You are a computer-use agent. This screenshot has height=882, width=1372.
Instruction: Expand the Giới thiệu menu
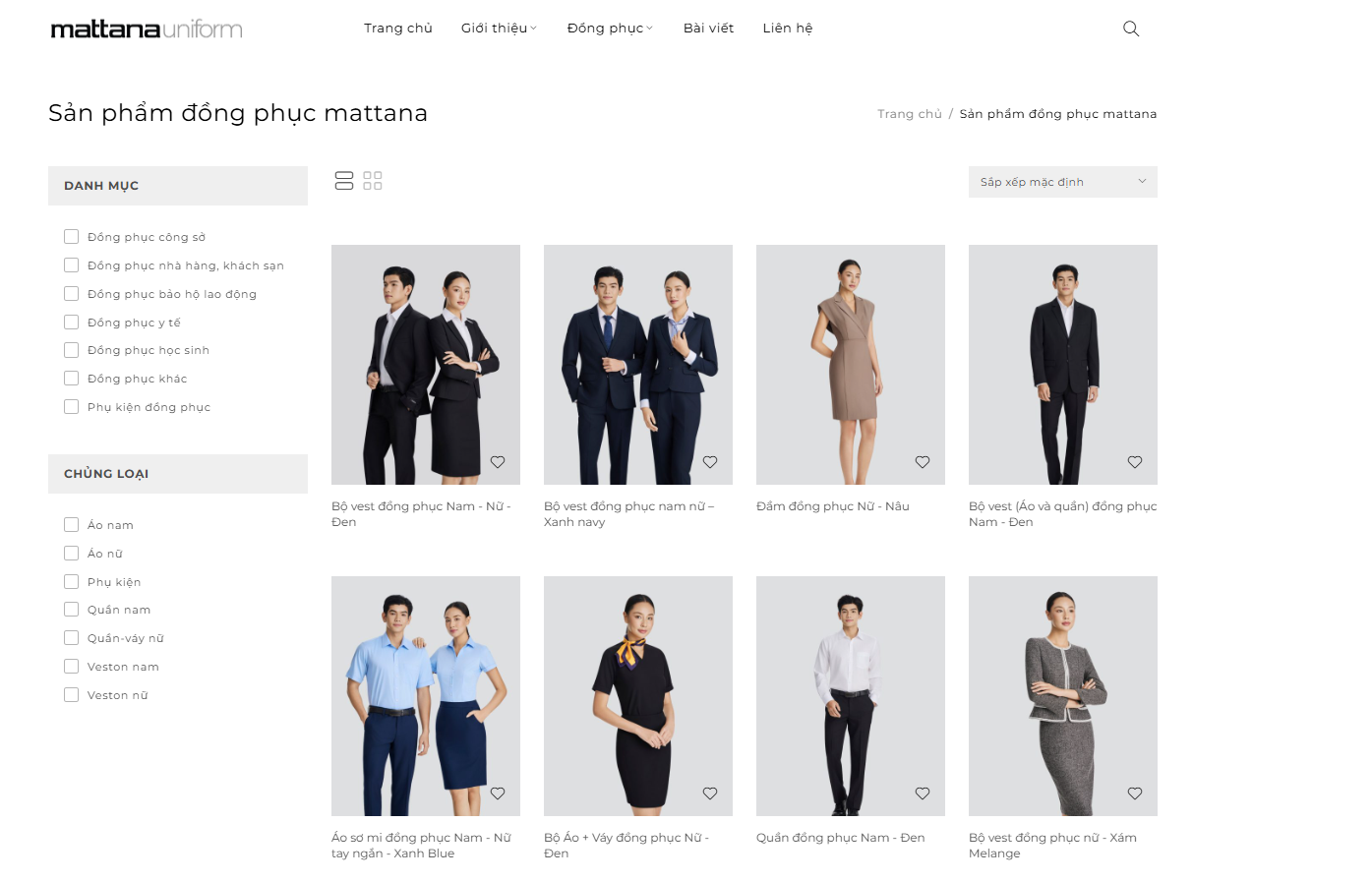[499, 29]
